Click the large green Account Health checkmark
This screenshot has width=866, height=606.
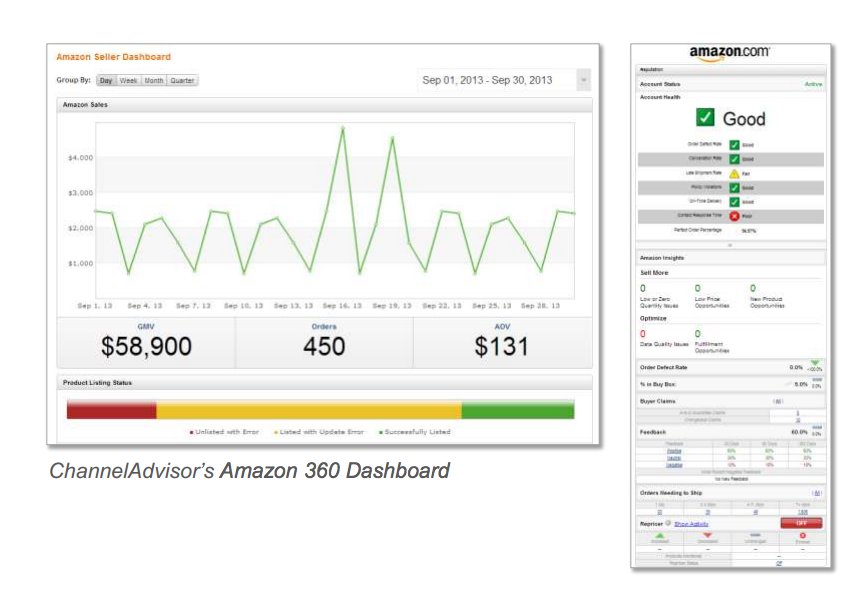707,118
